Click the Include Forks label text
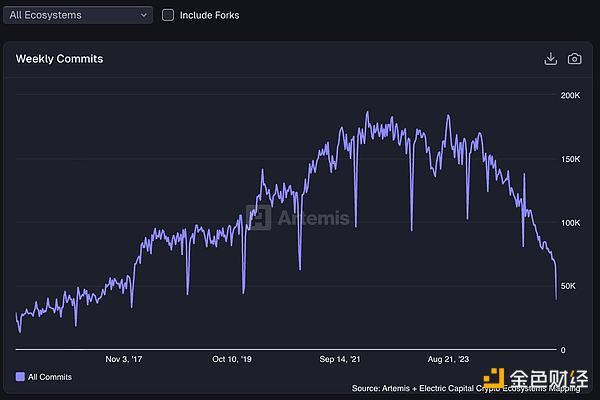 pyautogui.click(x=209, y=15)
